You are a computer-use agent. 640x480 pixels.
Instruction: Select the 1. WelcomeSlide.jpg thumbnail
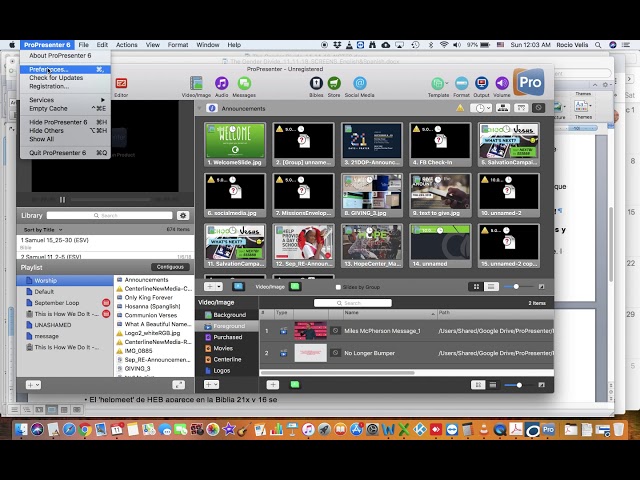[x=235, y=144]
